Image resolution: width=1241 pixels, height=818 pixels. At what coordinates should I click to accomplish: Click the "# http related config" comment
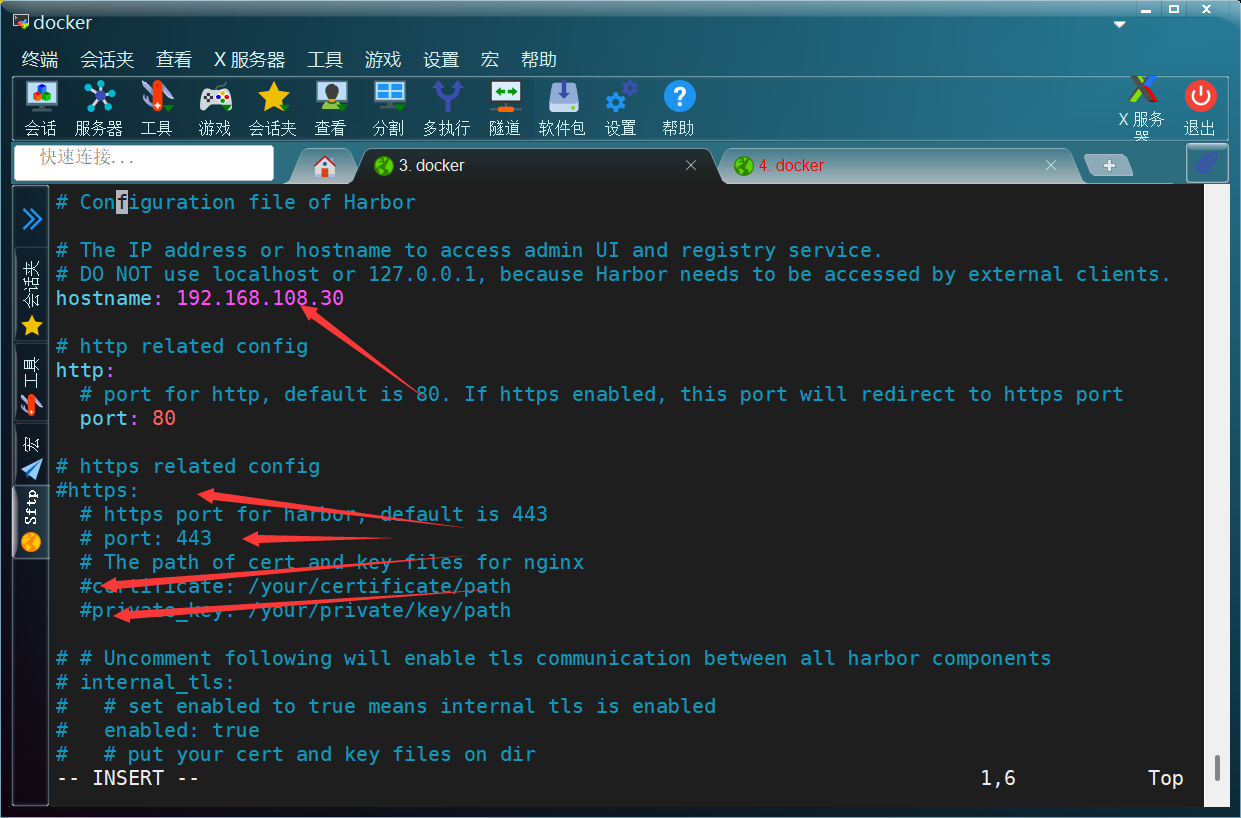click(x=182, y=346)
